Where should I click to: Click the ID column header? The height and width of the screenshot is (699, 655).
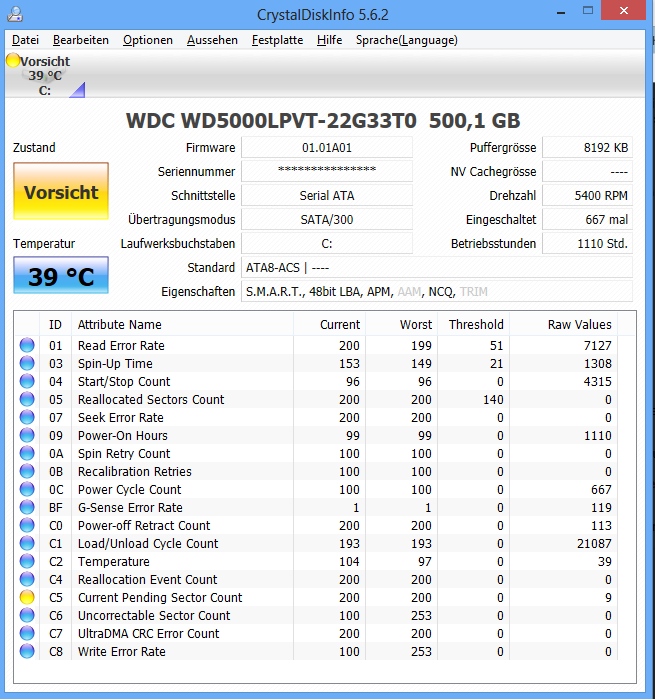[55, 325]
